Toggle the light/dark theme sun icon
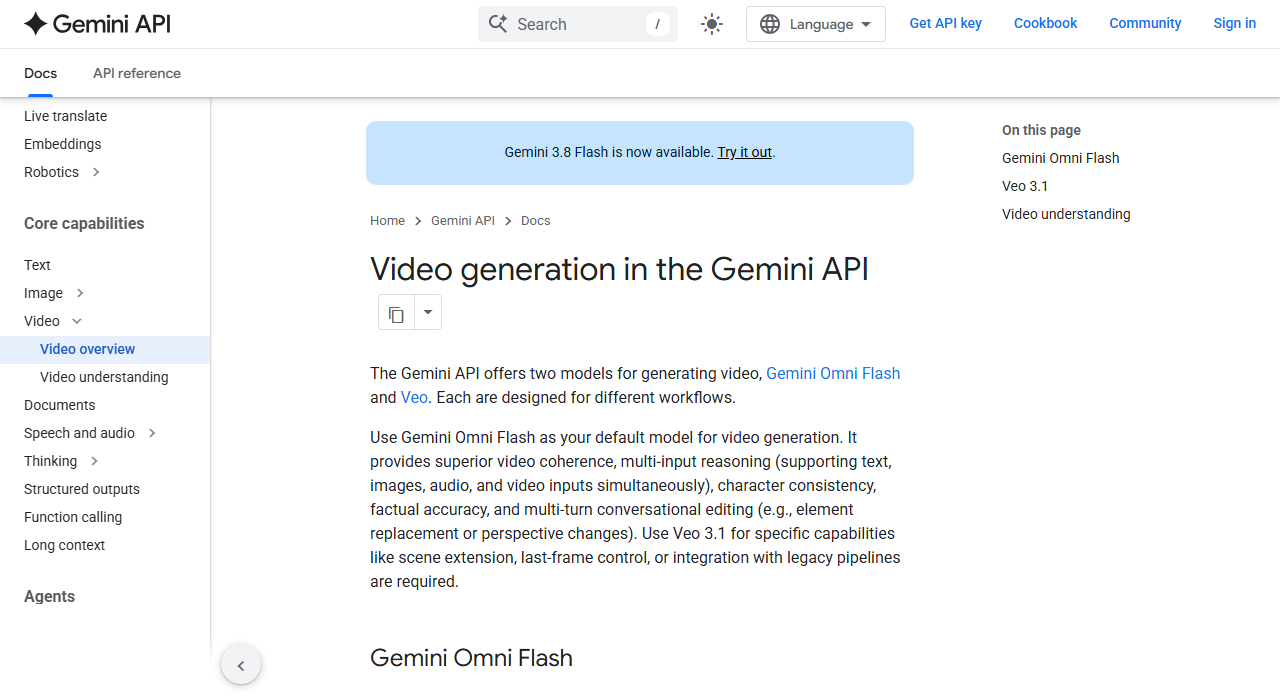Viewport: 1280px width, 700px height. tap(712, 24)
